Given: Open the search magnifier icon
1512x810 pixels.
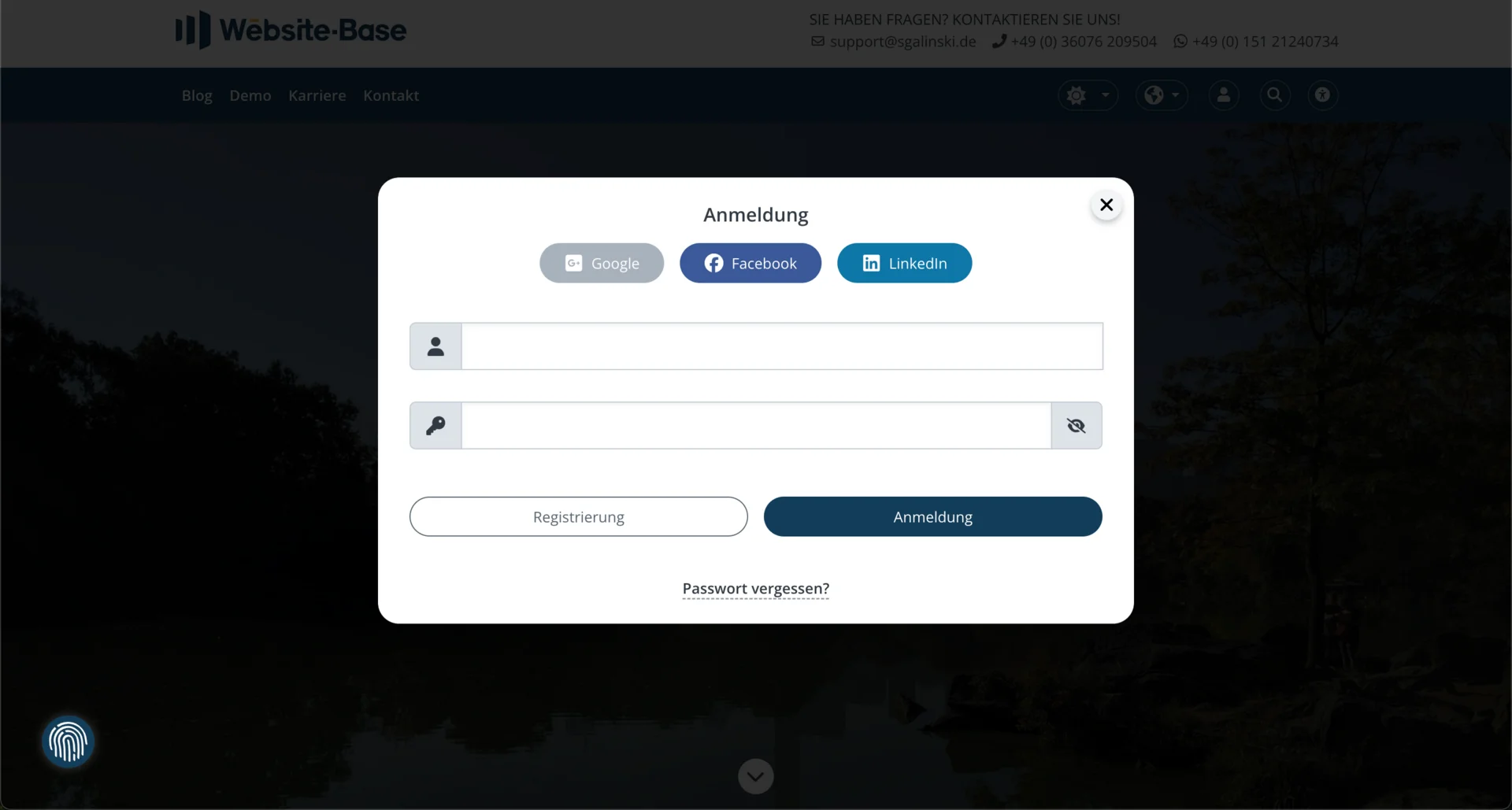Looking at the screenshot, I should [x=1274, y=95].
